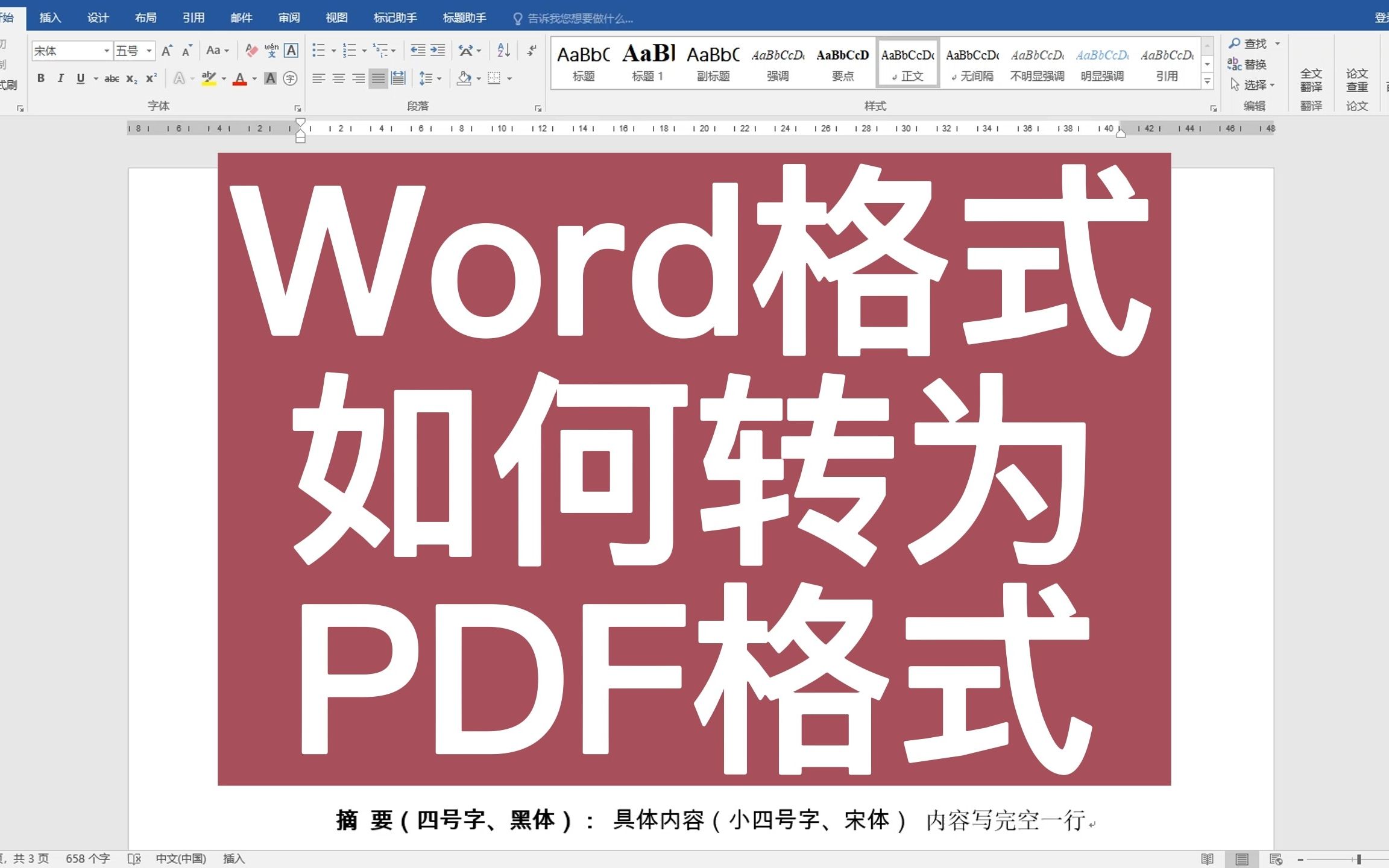Switch to the 引用 tab
Image resolution: width=1389 pixels, height=868 pixels.
coord(193,18)
